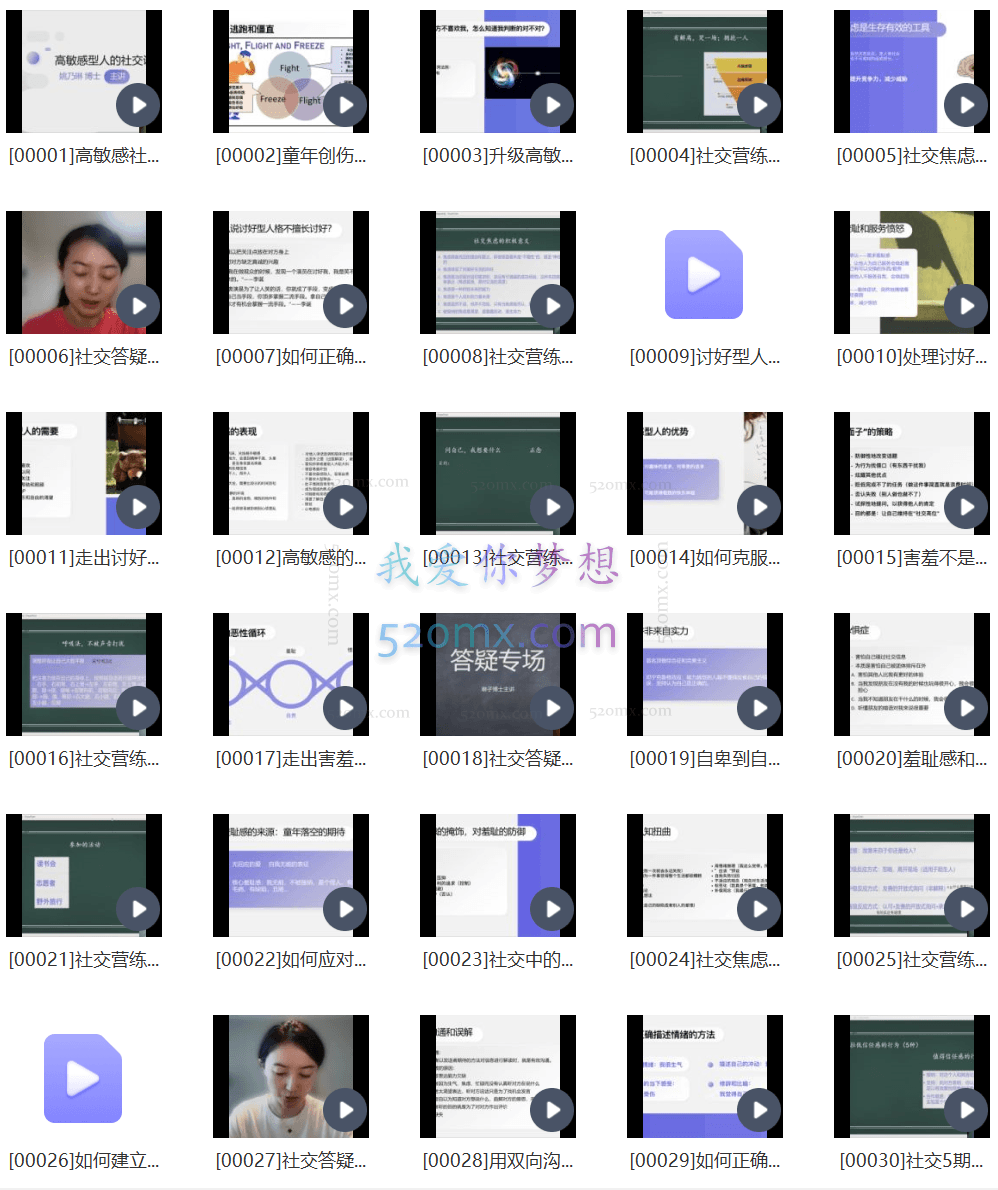998x1190 pixels.
Task: Play video 00001 高敏感社交
Action: point(138,106)
